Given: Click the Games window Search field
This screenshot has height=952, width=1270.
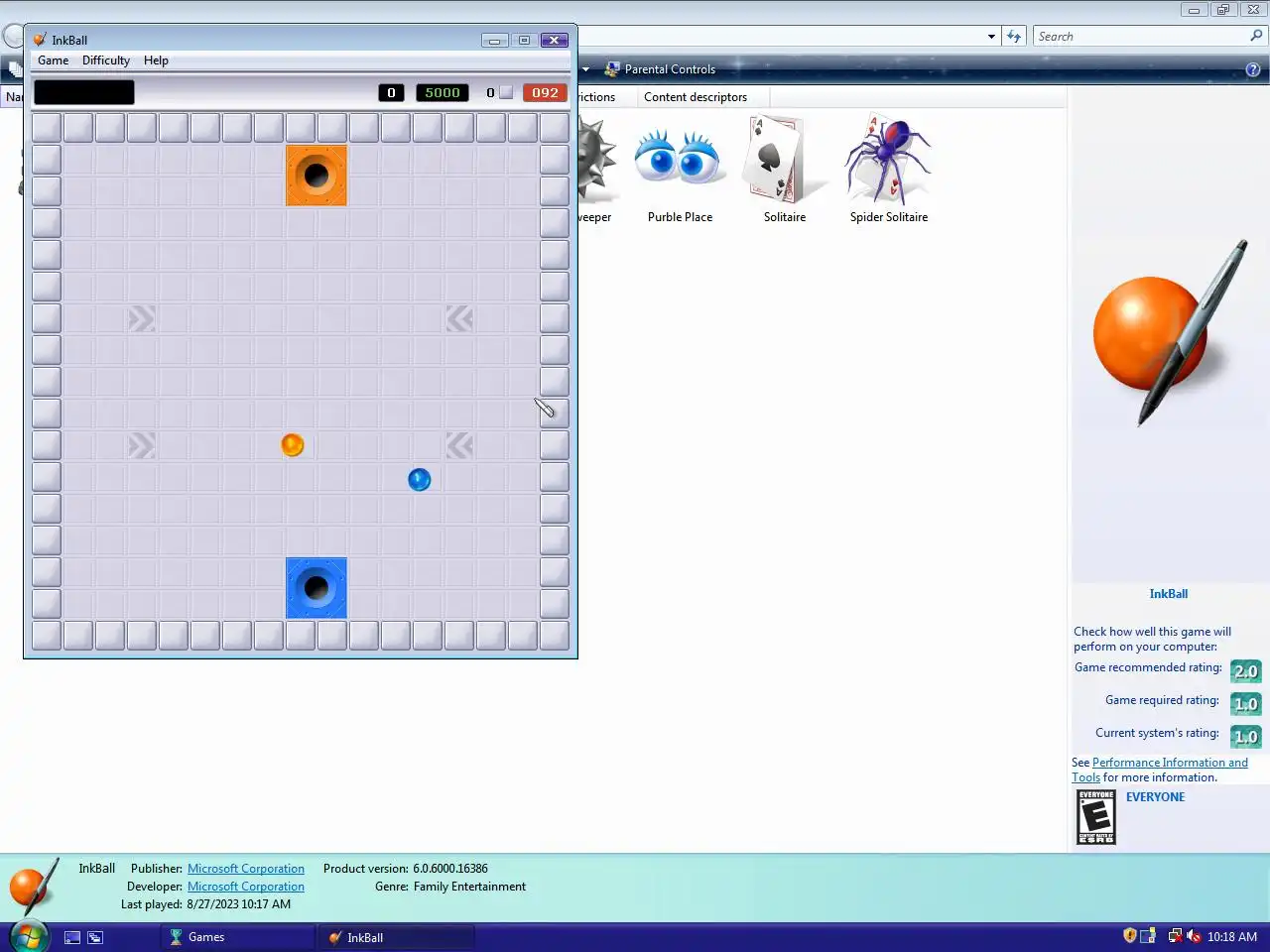Looking at the screenshot, I should [1141, 37].
